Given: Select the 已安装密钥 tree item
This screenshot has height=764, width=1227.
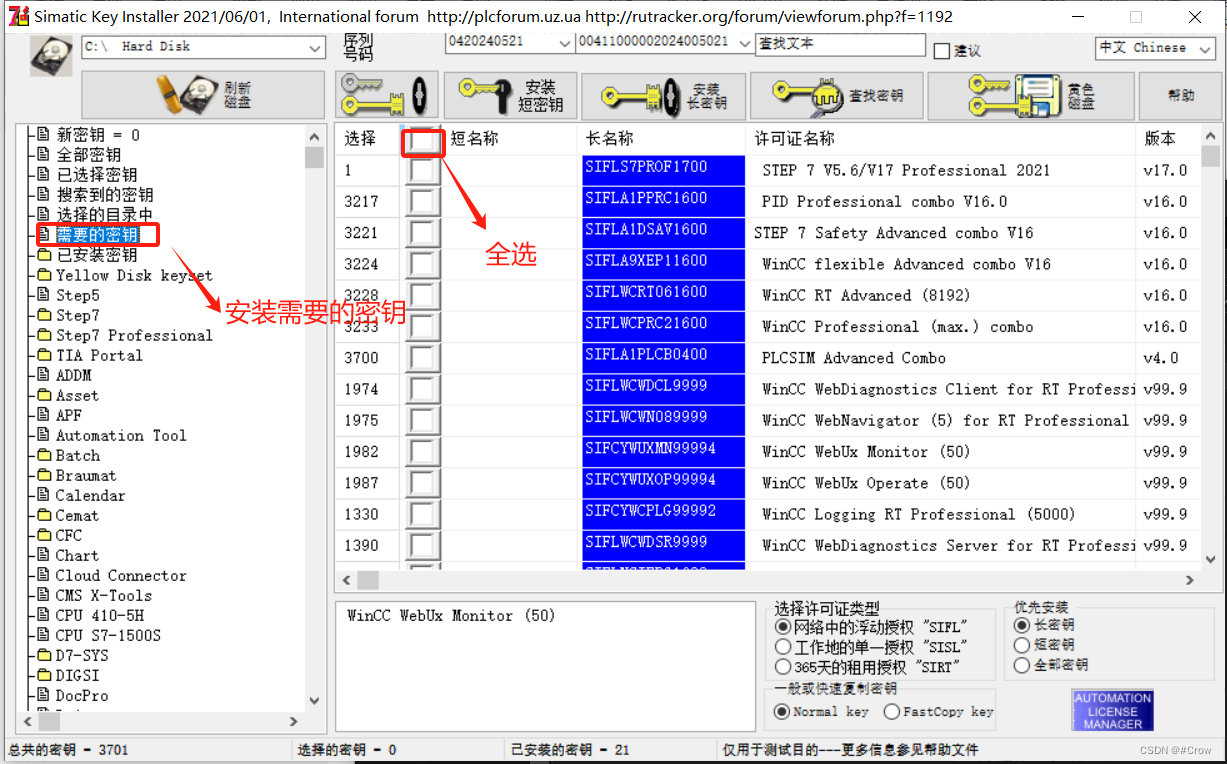Looking at the screenshot, I should pos(97,255).
